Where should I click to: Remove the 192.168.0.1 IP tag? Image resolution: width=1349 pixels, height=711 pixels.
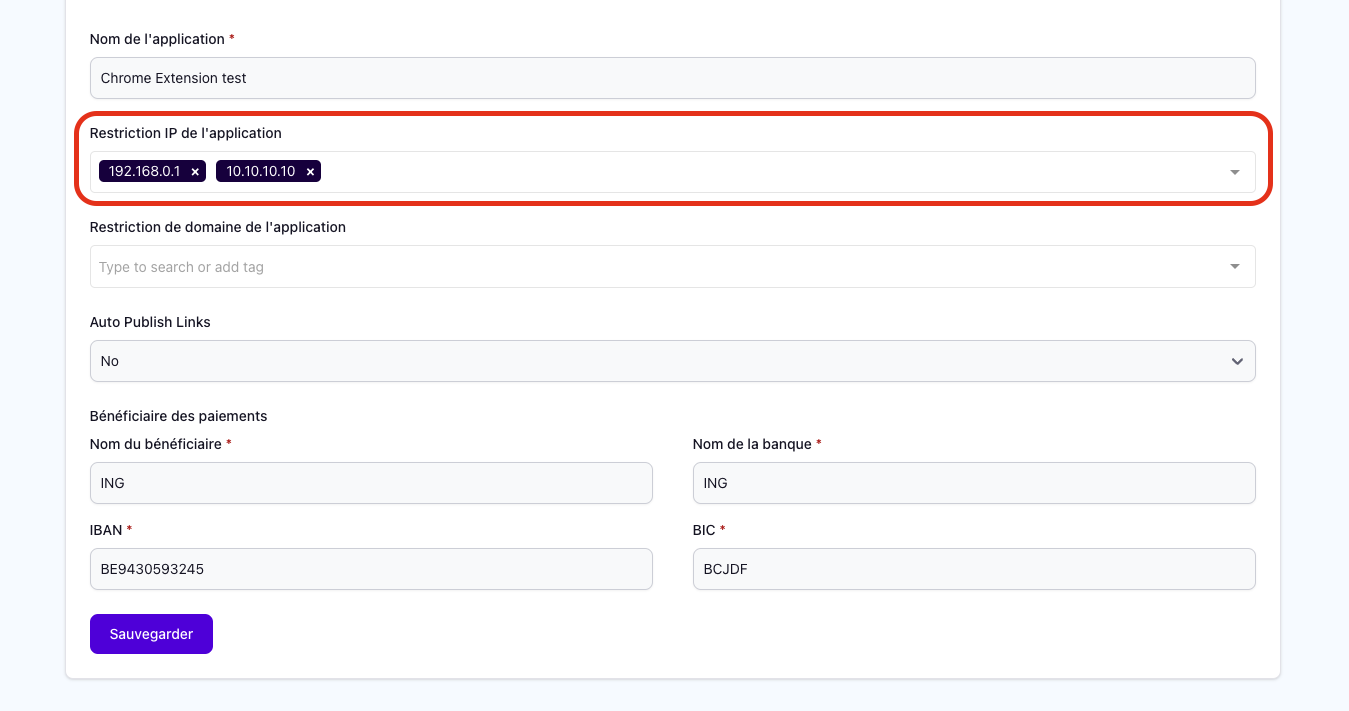click(195, 172)
